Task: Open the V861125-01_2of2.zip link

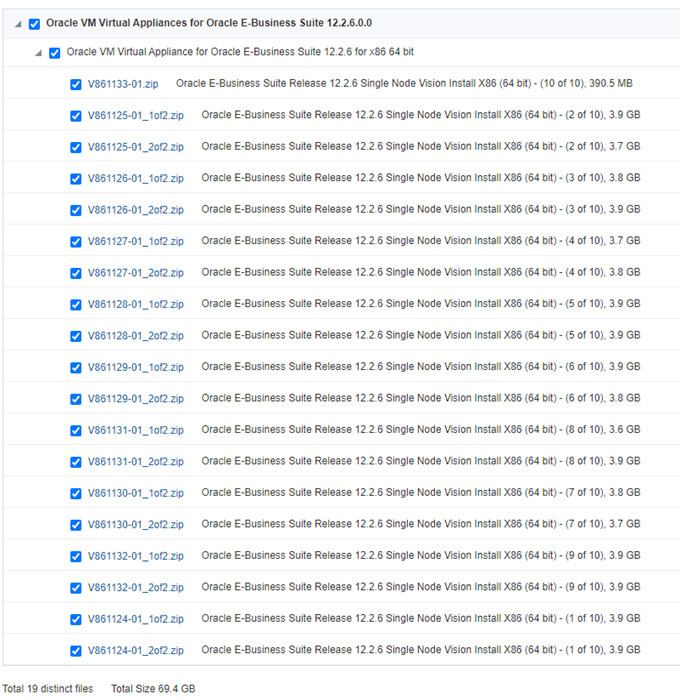Action: (135, 147)
